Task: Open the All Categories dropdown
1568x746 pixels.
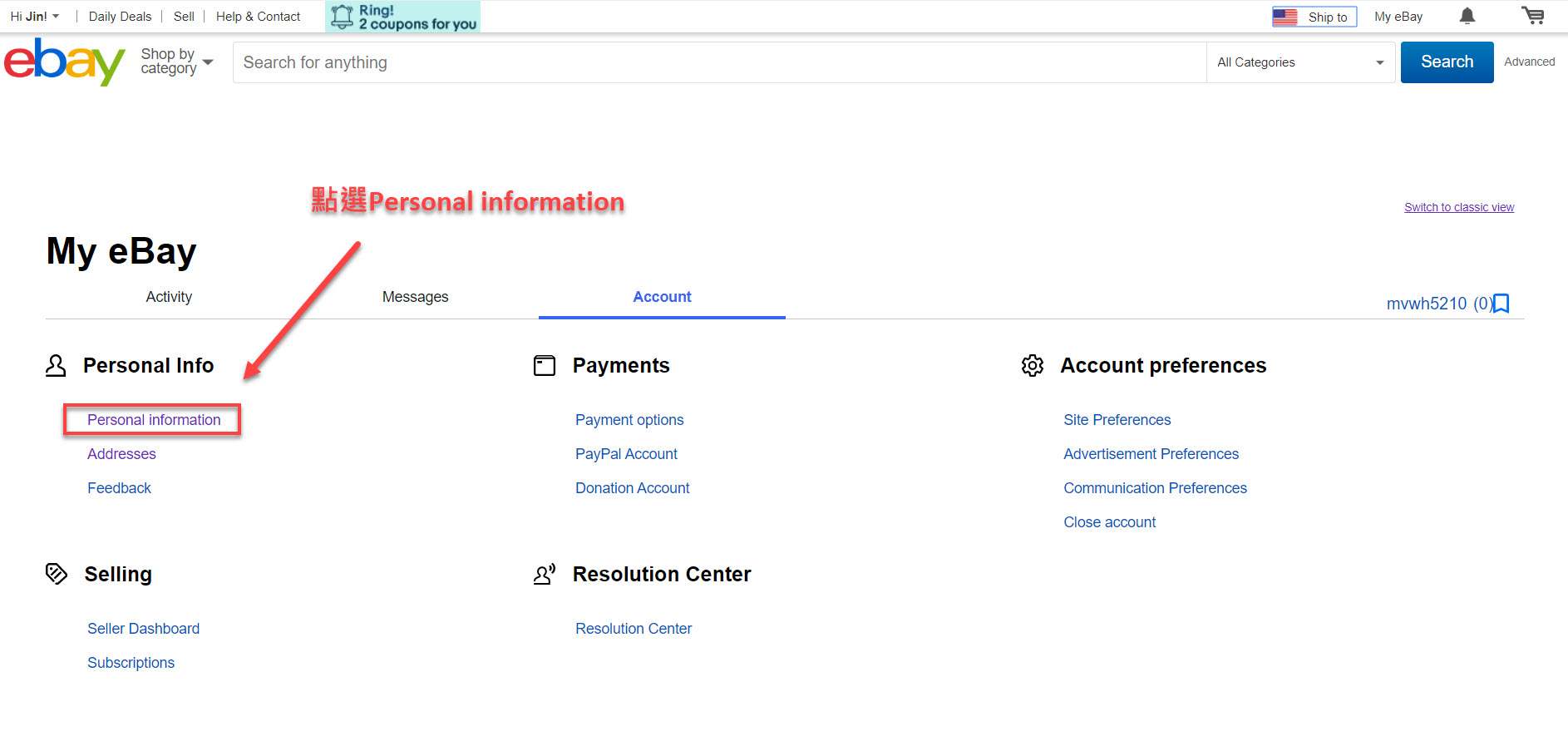Action: tap(1299, 62)
